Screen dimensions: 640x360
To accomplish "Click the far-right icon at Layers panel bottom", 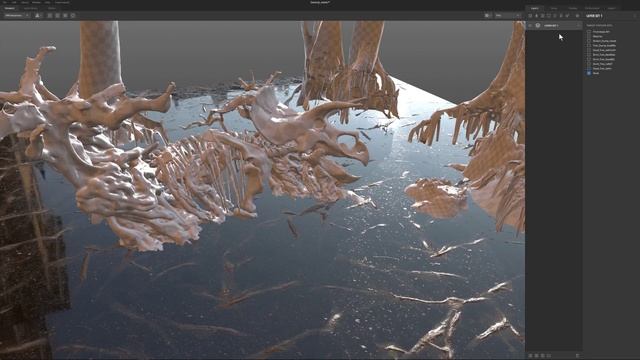I will point(577,356).
